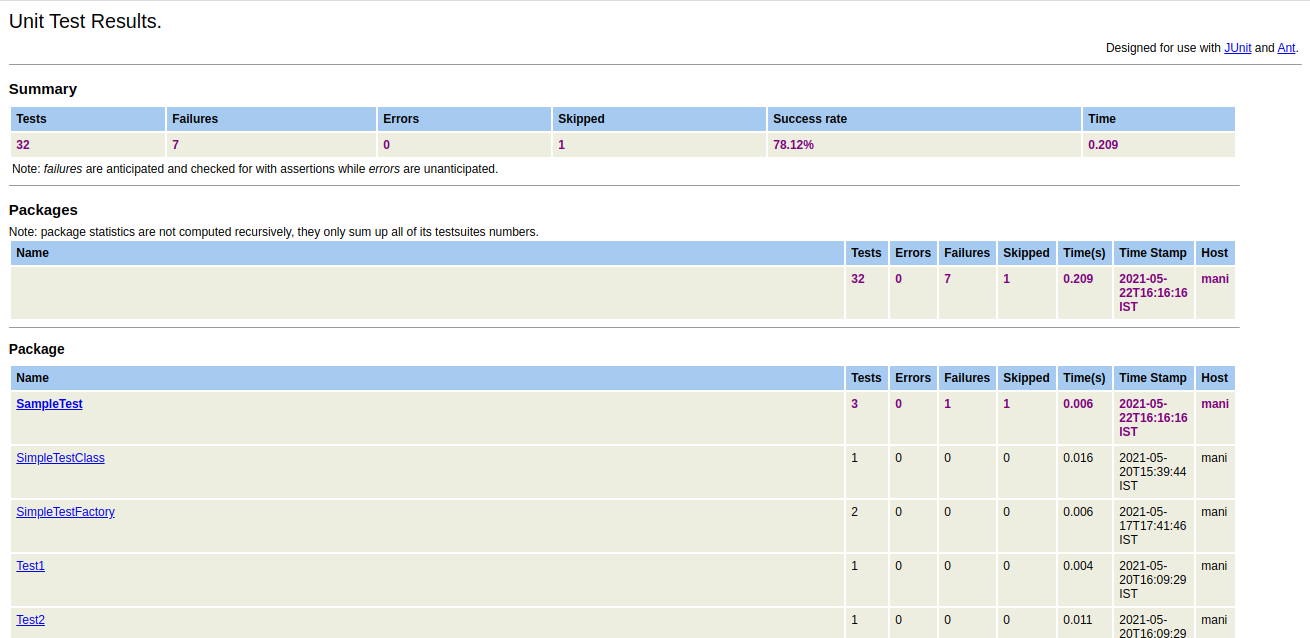Image resolution: width=1310 pixels, height=638 pixels.
Task: Open the JUnit hyperlink
Action: 1238,47
